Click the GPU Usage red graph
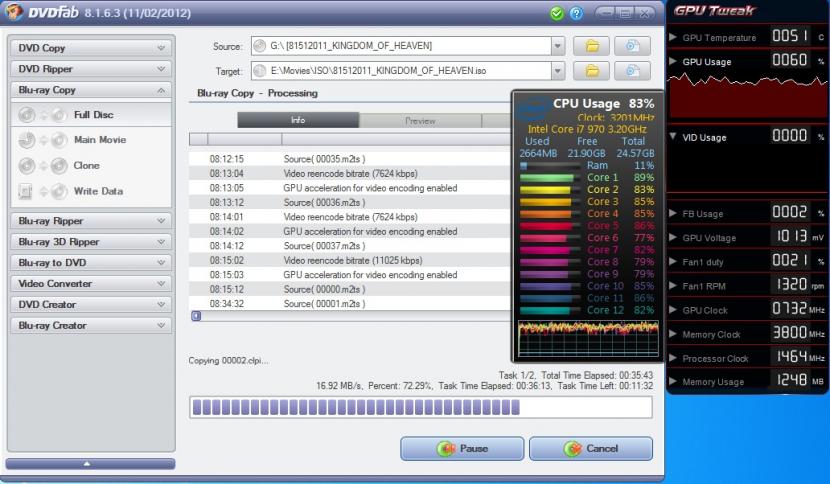Viewport: 830px width, 484px height. pos(747,95)
